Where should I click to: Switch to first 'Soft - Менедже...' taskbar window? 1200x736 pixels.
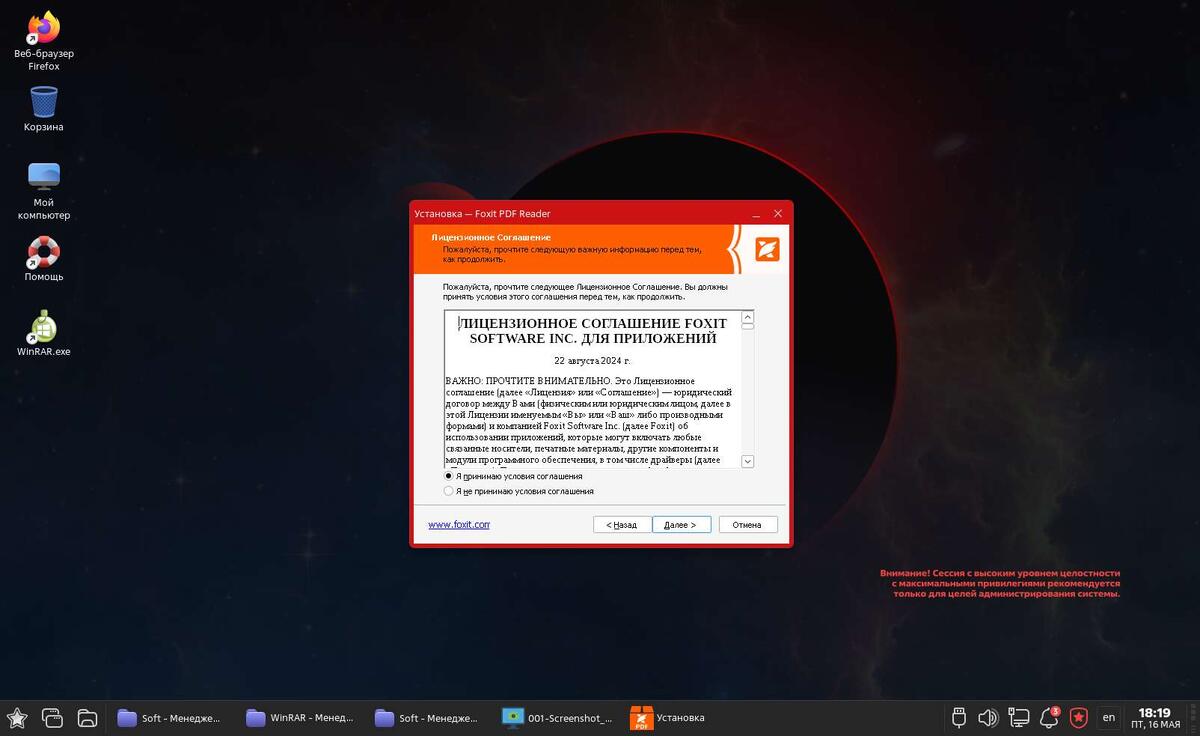pyautogui.click(x=171, y=718)
